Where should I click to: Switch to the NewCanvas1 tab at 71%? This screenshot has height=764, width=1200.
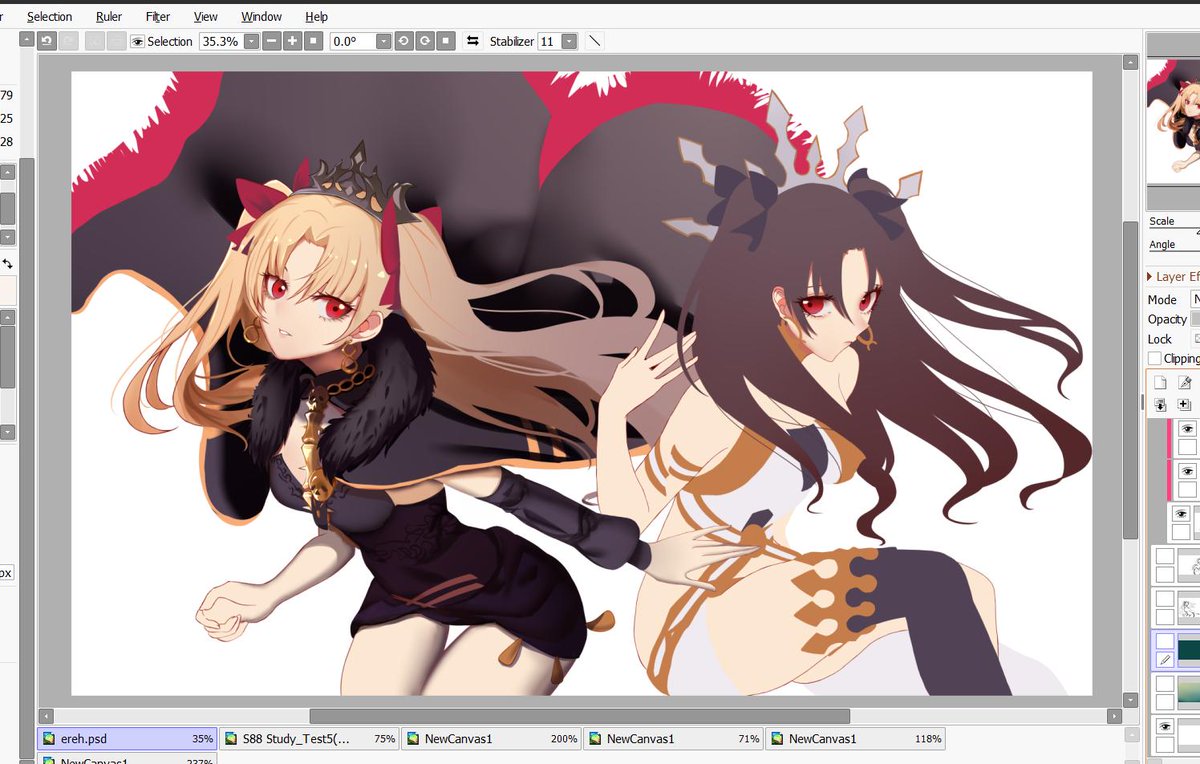[x=672, y=739]
